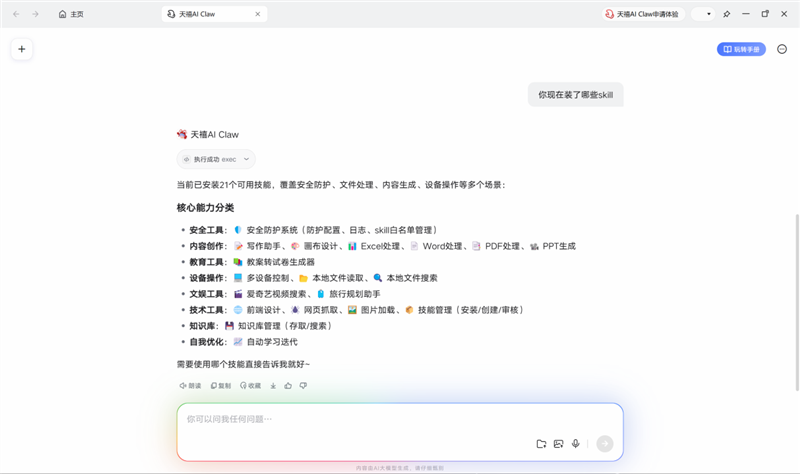Attach a file using the folder icon
The width and height of the screenshot is (800, 474).
541,444
